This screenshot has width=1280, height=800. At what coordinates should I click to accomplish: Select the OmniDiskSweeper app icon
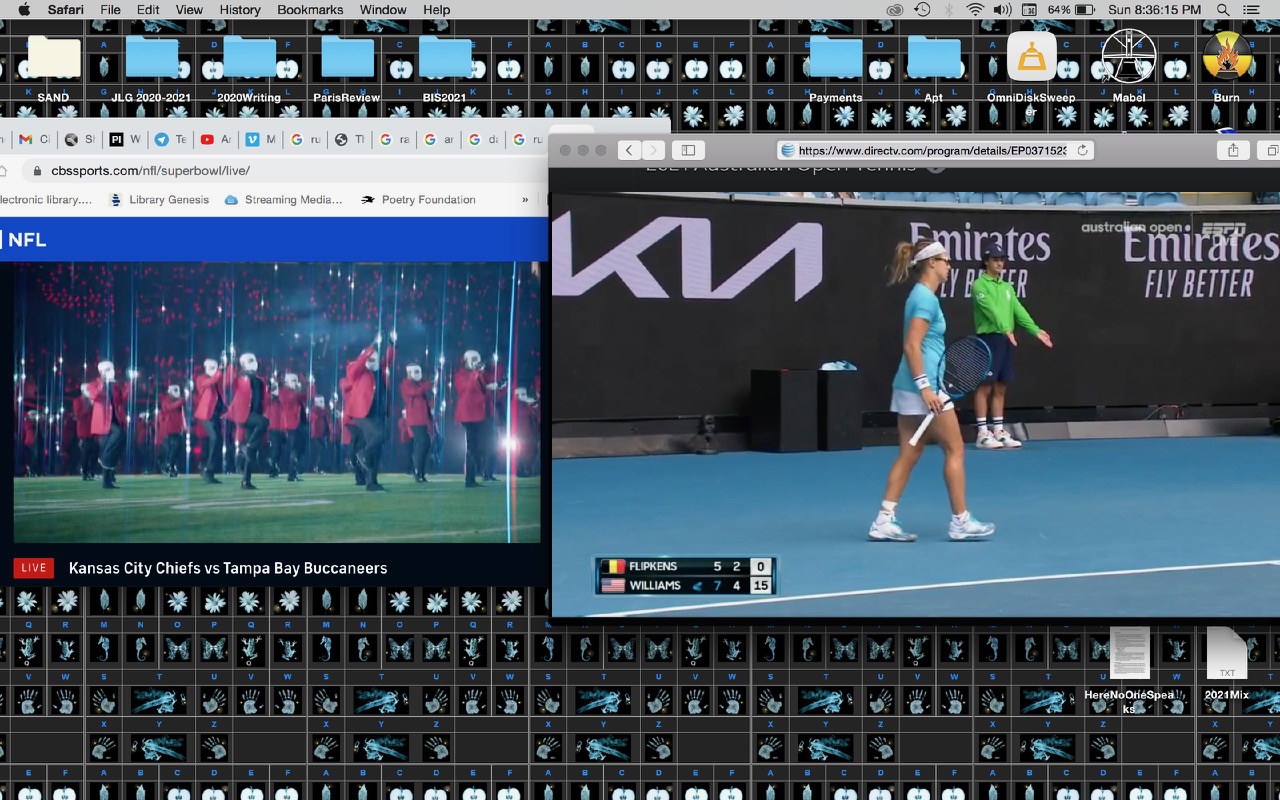[x=1031, y=57]
